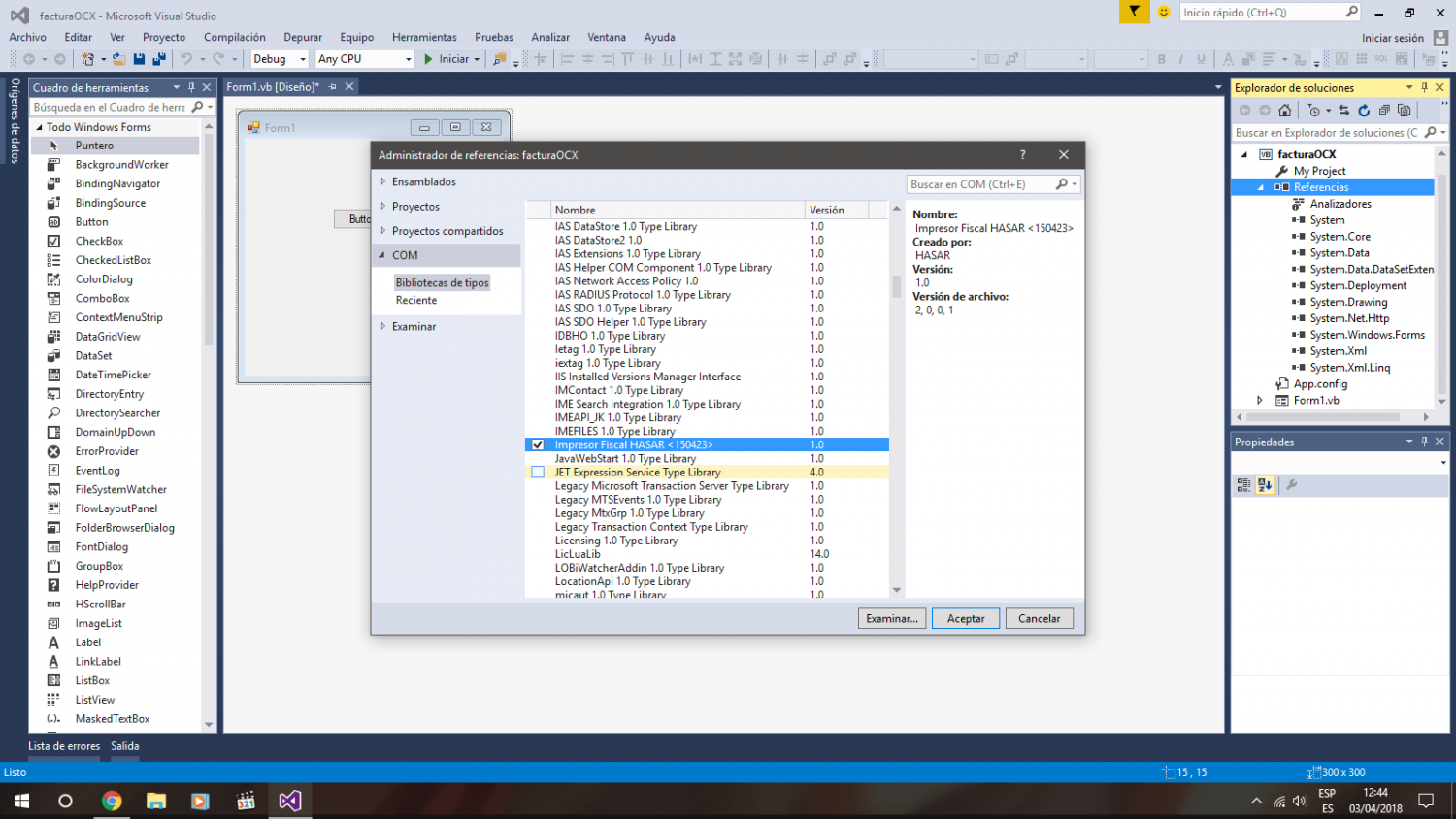Click Collapse All icon in Solution Explorer
The height and width of the screenshot is (819, 1456).
[x=1384, y=111]
